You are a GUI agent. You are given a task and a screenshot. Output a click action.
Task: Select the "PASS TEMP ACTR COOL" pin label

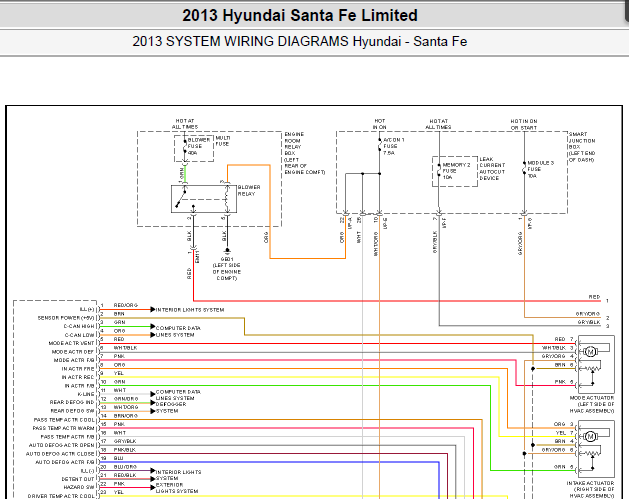point(64,420)
